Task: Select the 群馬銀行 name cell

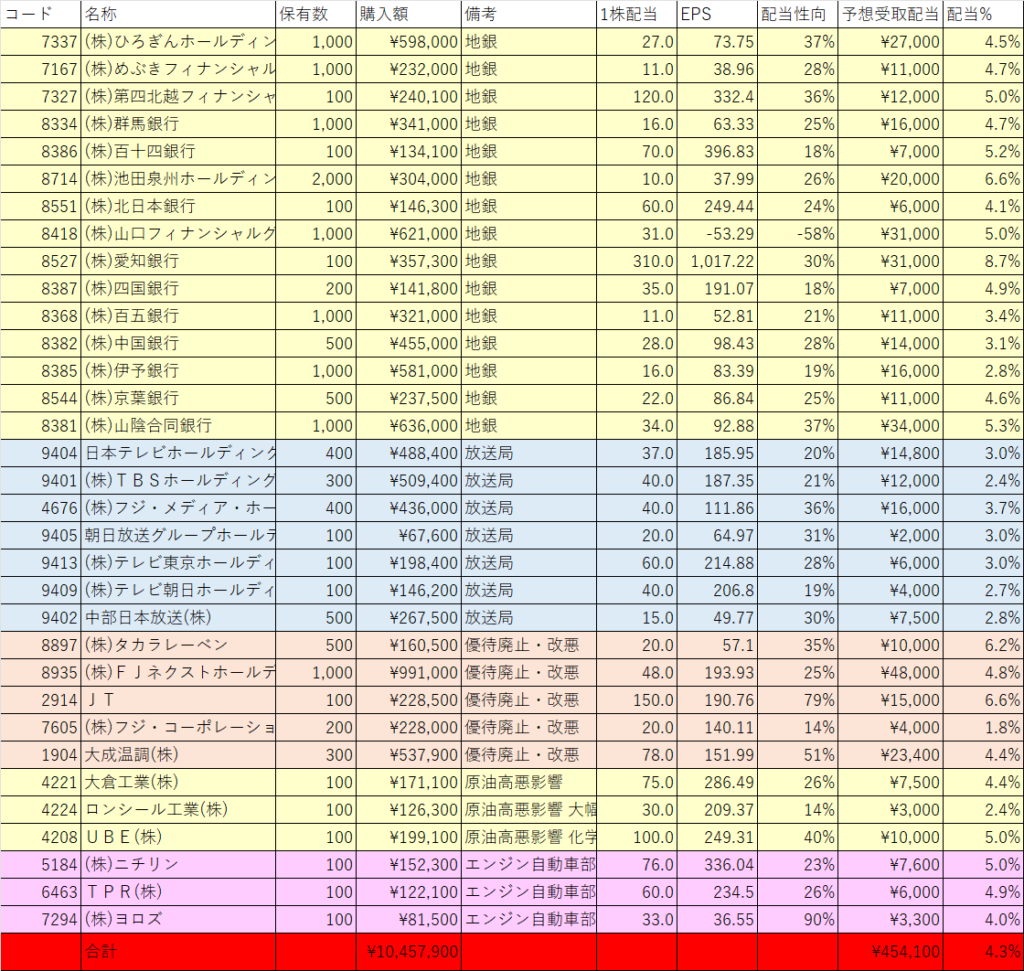Action: point(179,124)
